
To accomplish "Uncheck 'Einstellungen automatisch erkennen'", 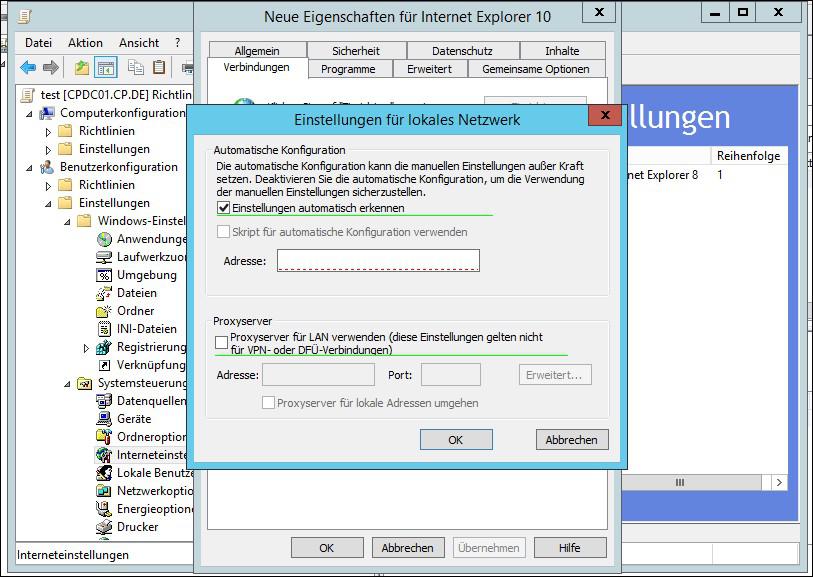I will tap(223, 208).
